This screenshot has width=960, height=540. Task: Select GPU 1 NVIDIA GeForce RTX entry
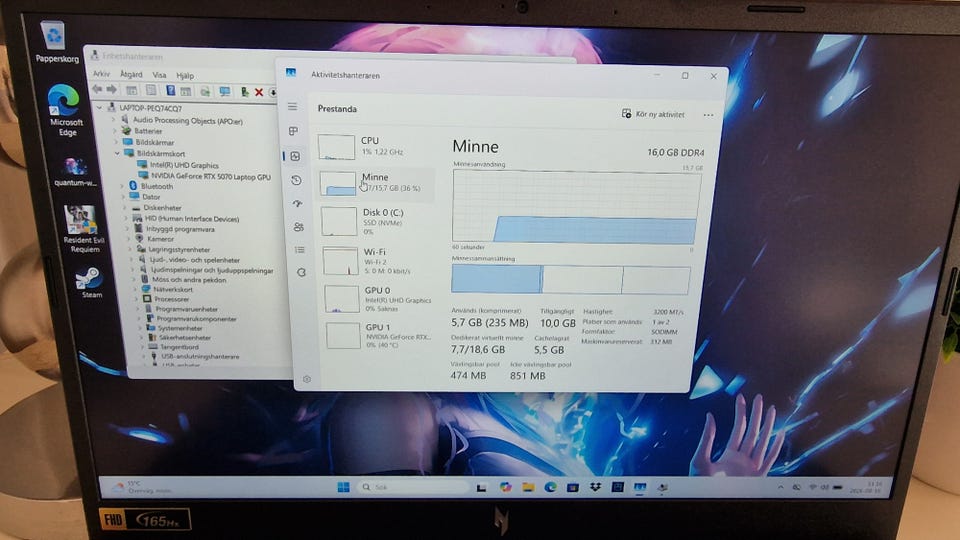click(381, 336)
